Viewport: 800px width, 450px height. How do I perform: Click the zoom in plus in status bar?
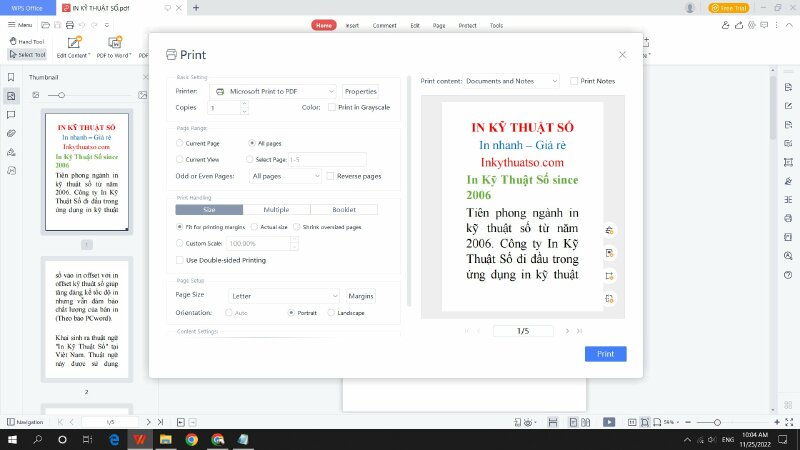pyautogui.click(x=777, y=422)
